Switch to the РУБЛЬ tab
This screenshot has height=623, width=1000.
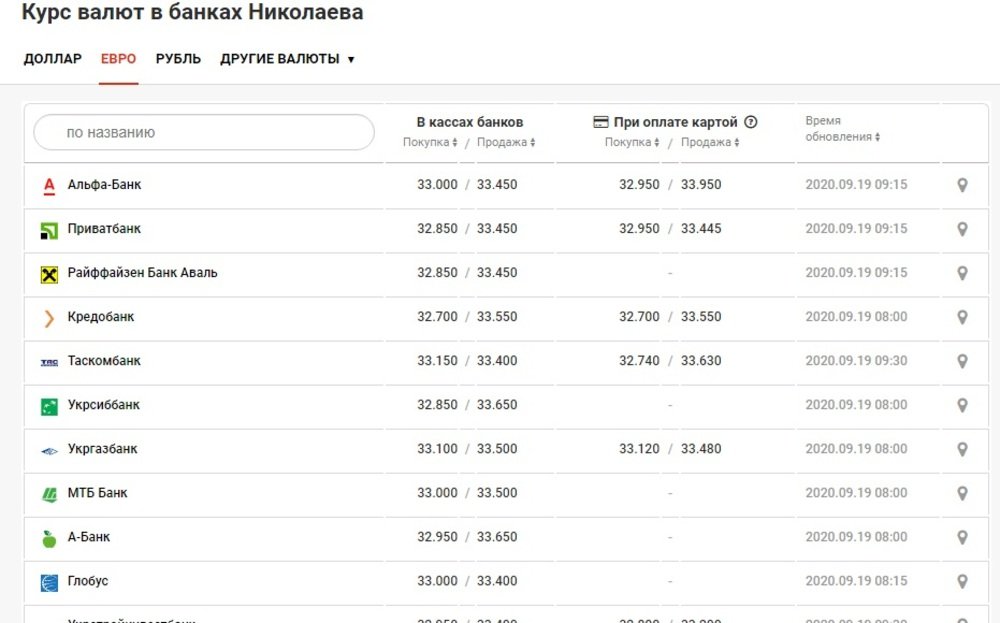point(179,59)
